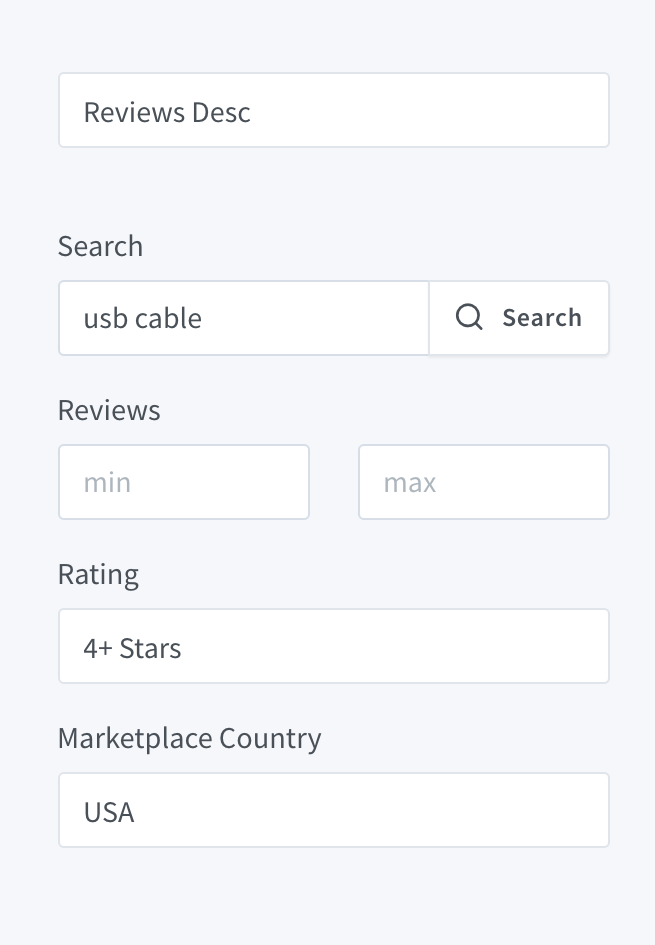Click the bold Search text on the button
The height and width of the screenshot is (945, 655).
coord(542,318)
